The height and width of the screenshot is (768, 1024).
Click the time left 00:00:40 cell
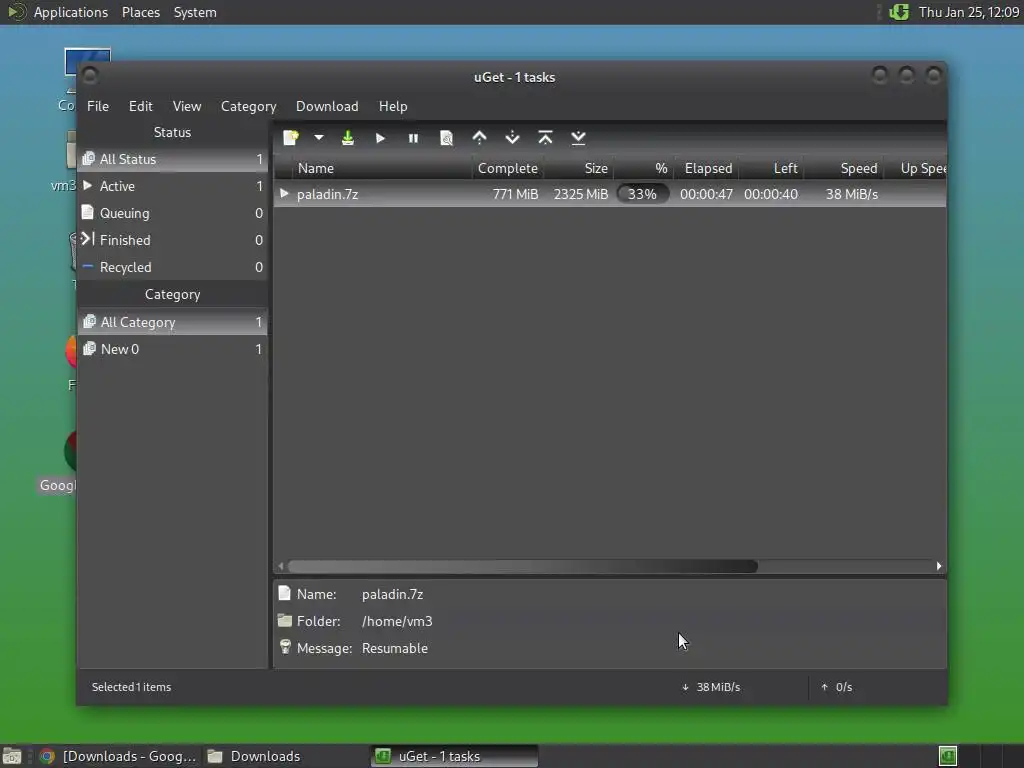[771, 194]
